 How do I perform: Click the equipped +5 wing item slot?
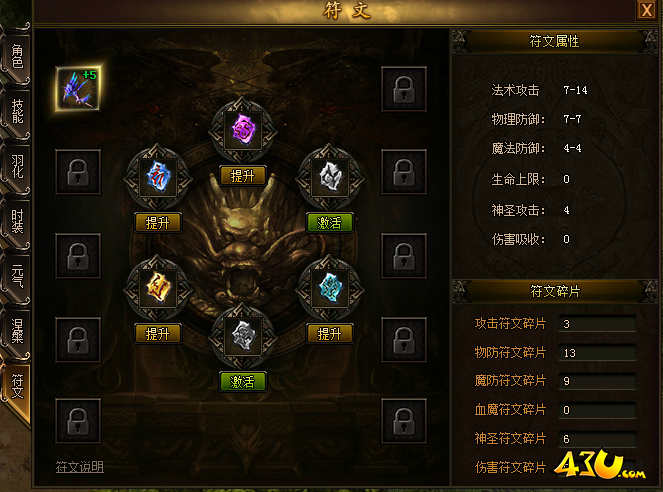[x=78, y=89]
